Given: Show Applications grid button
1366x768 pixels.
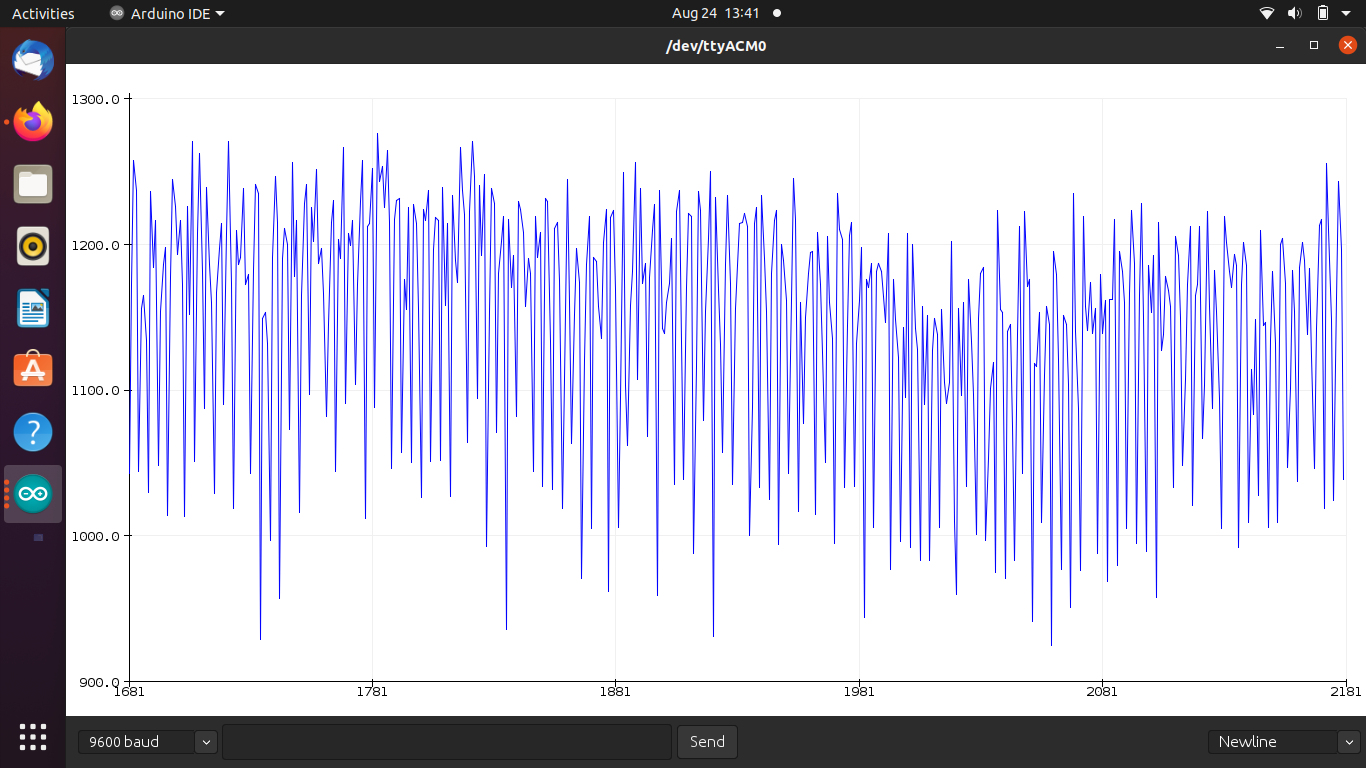Looking at the screenshot, I should 33,736.
